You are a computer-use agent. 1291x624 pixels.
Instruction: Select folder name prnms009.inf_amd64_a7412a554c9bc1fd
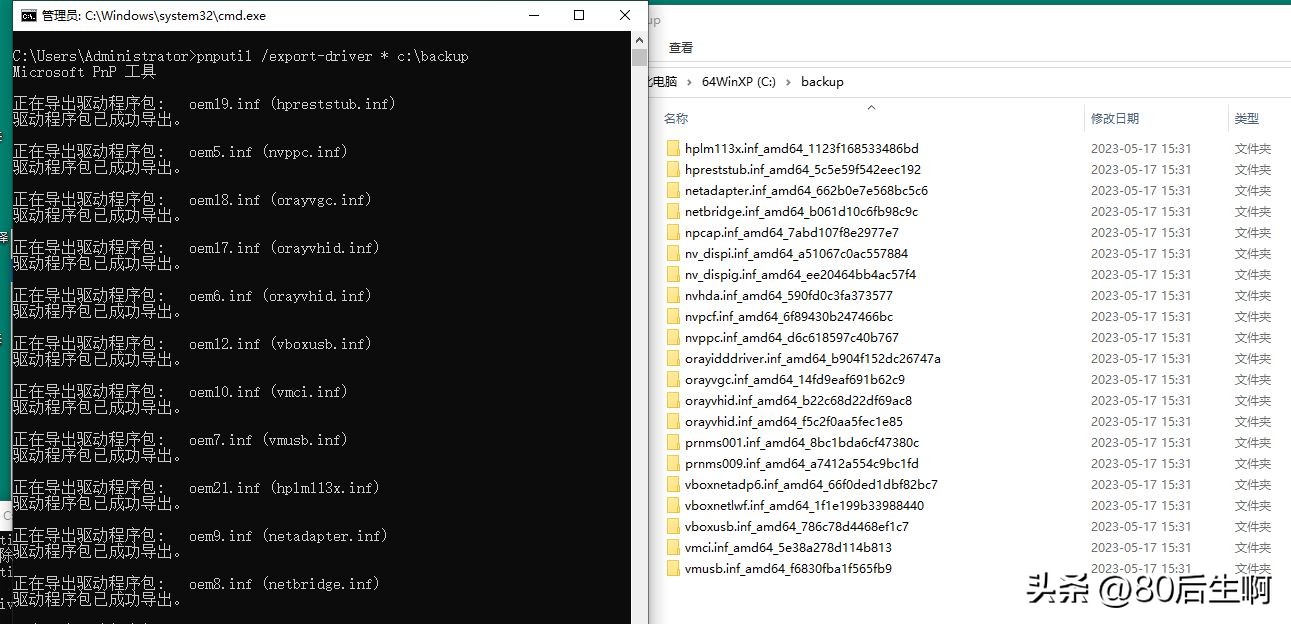[802, 464]
